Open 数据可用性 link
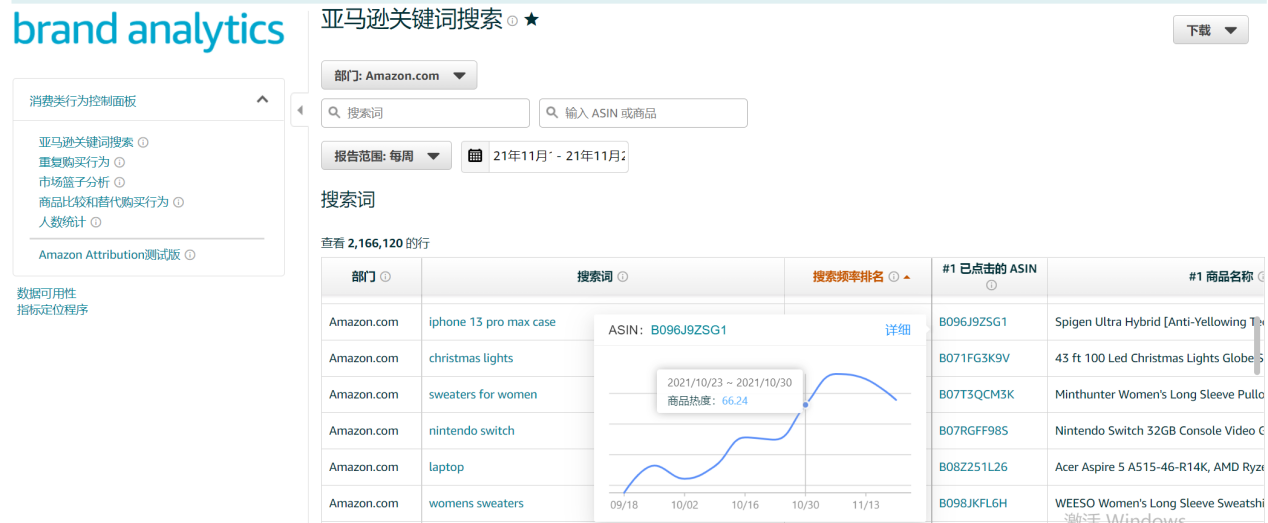This screenshot has width=1268, height=523. pyautogui.click(x=46, y=293)
